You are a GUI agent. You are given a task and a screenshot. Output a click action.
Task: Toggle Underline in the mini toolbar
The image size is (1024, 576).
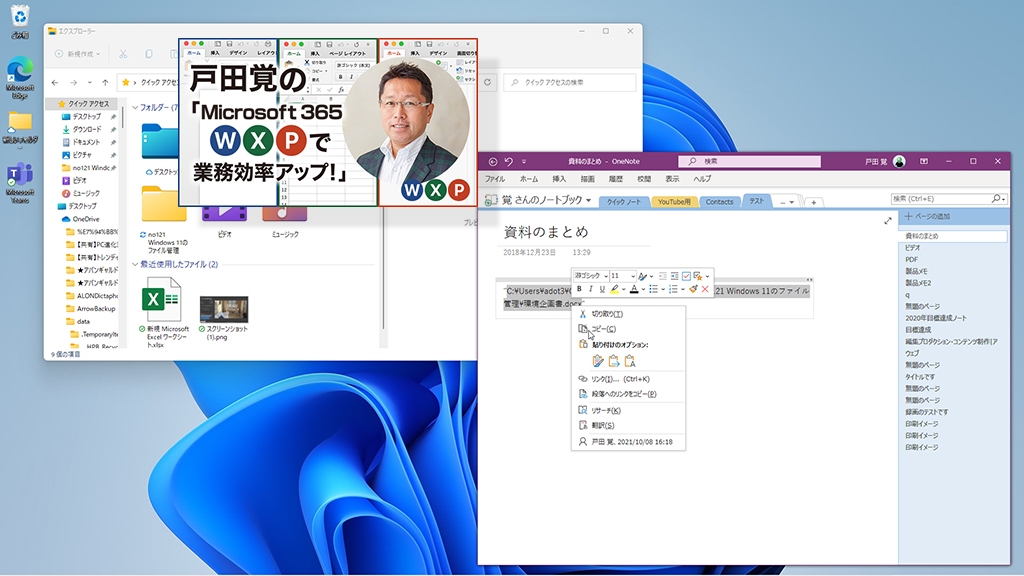[x=602, y=289]
